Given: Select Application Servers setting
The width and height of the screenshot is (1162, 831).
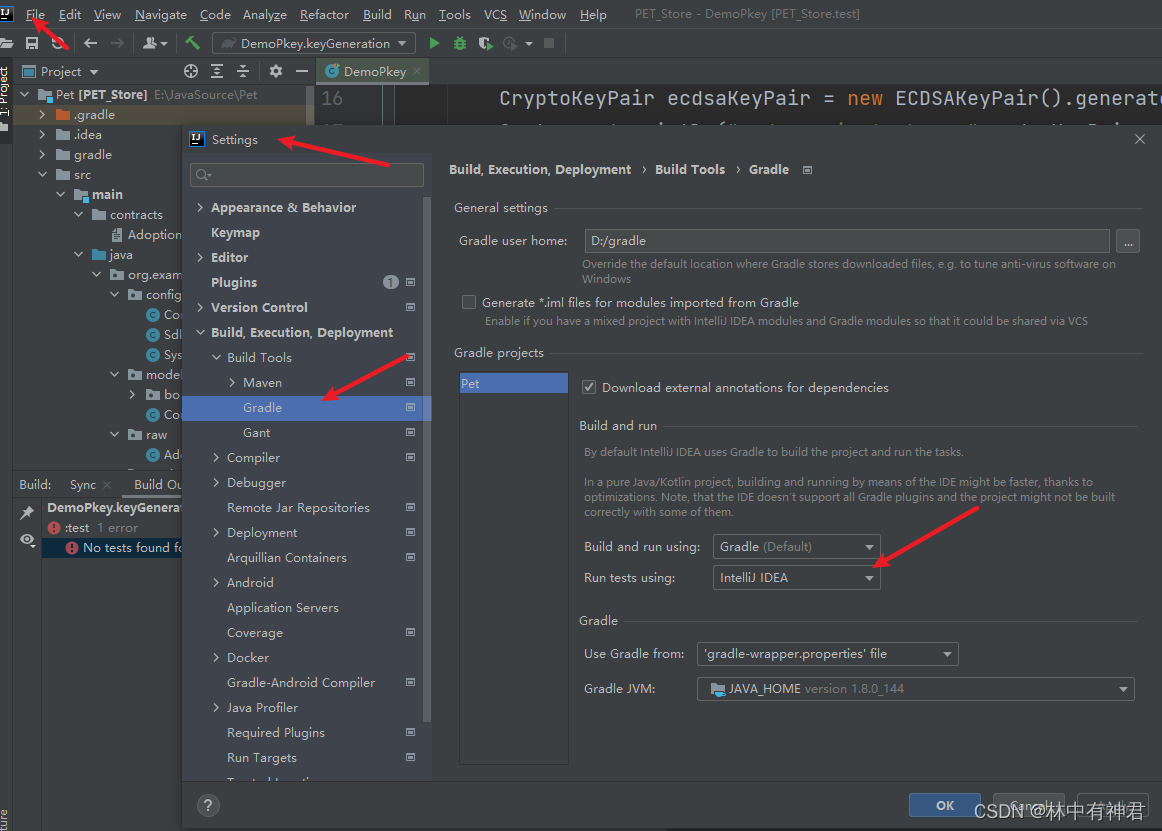Looking at the screenshot, I should [282, 608].
